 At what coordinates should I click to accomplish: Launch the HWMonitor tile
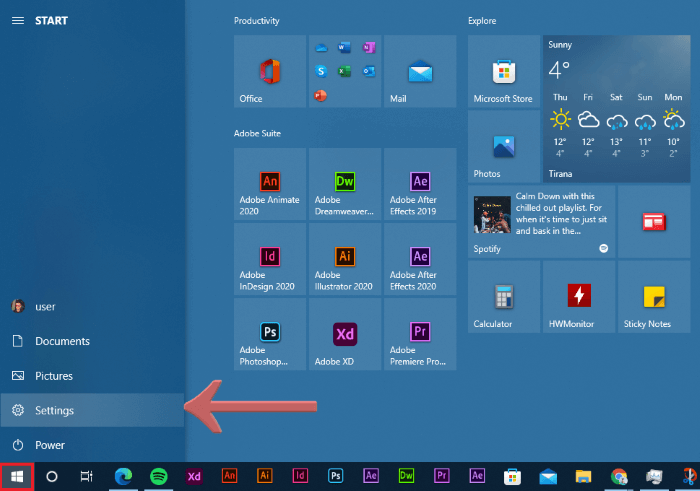(x=579, y=297)
